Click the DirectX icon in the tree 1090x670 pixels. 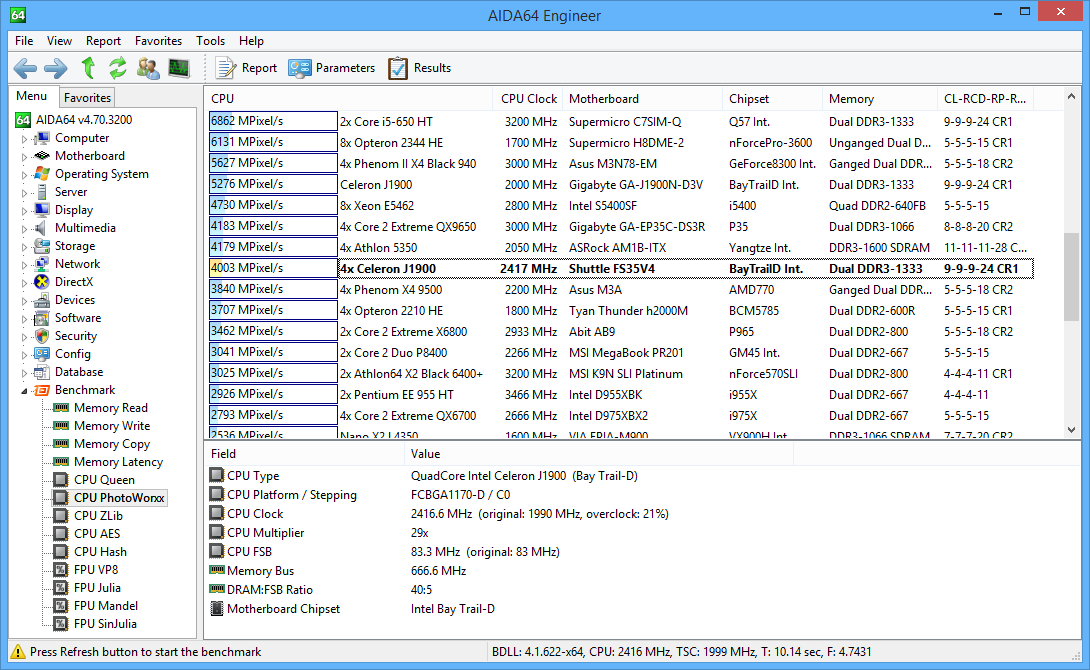tap(42, 281)
